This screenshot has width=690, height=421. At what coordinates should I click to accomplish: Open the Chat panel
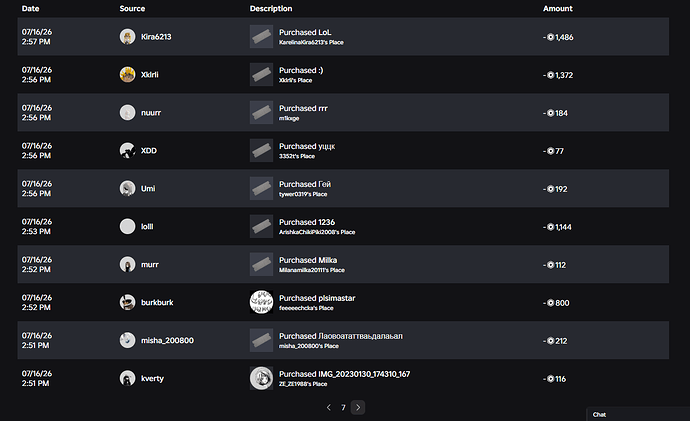[x=599, y=414]
